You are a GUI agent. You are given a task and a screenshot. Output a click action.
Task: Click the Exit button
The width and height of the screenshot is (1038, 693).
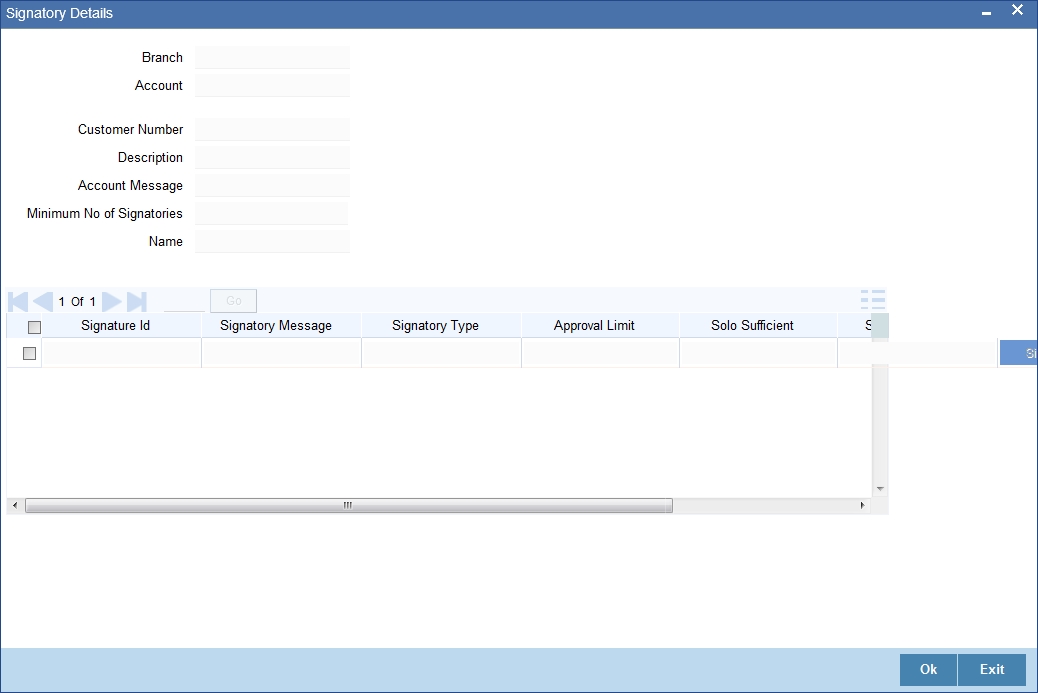click(992, 669)
